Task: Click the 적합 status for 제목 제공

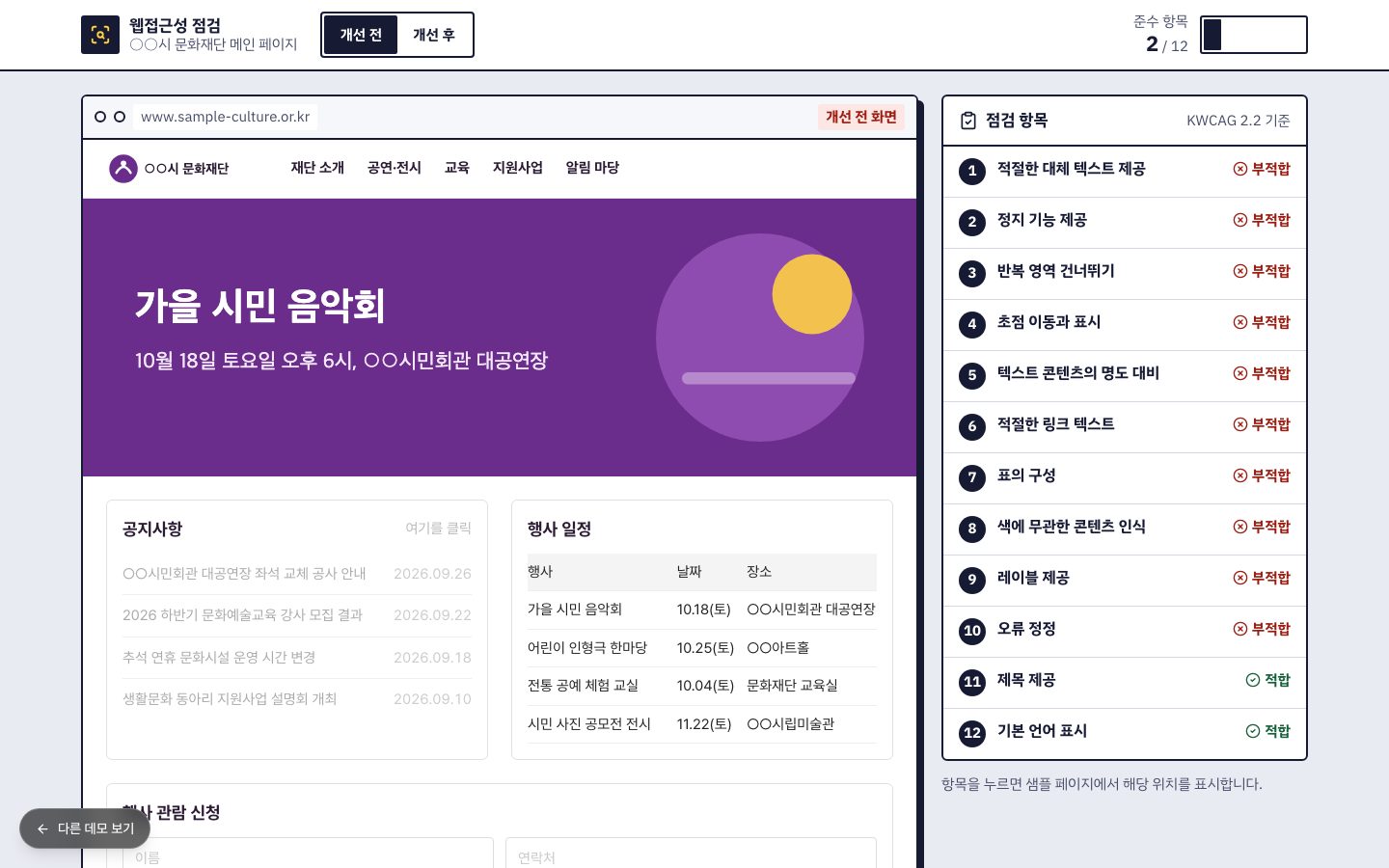Action: 1267,680
